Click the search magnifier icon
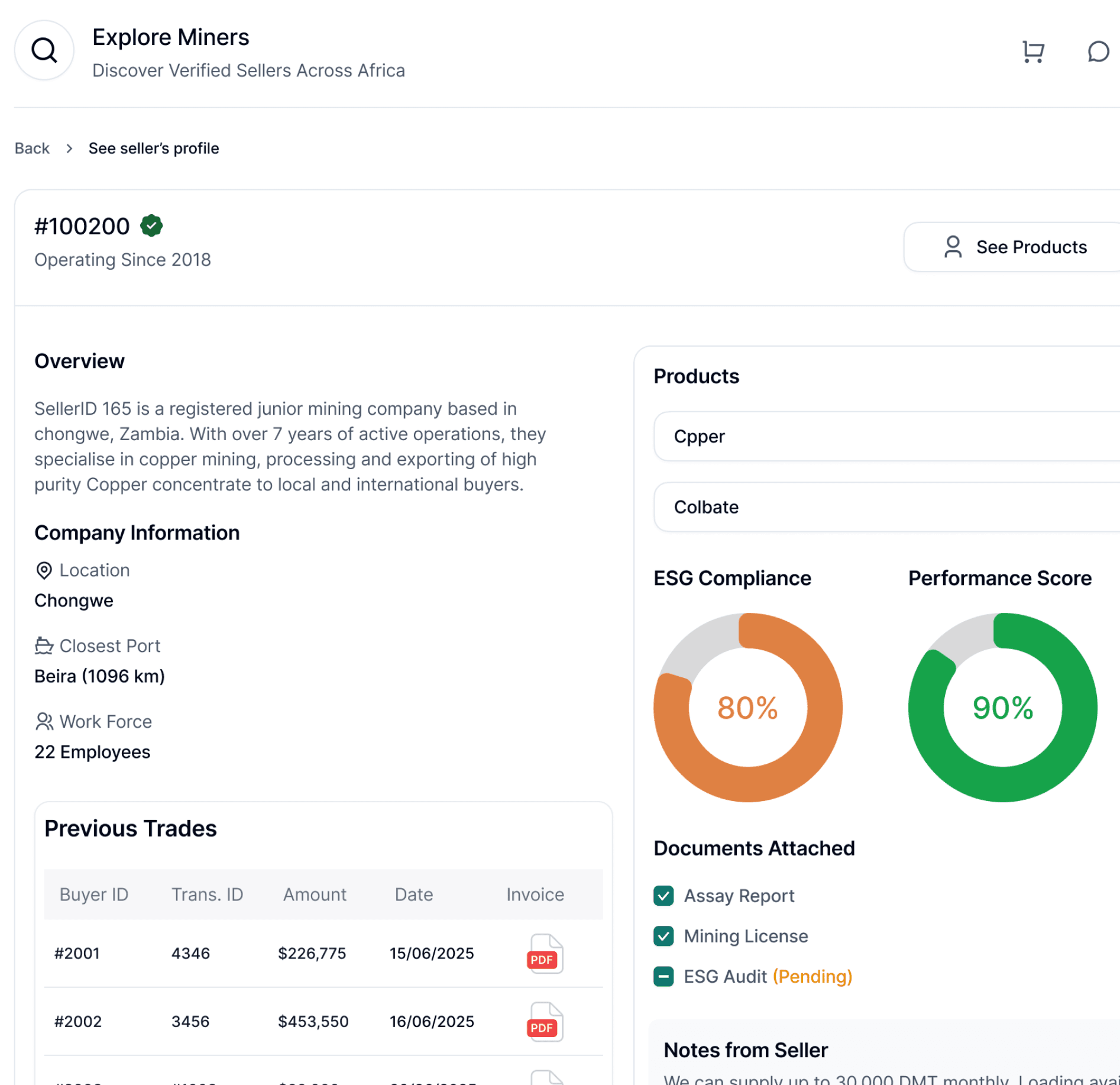The image size is (1120, 1085). (44, 50)
